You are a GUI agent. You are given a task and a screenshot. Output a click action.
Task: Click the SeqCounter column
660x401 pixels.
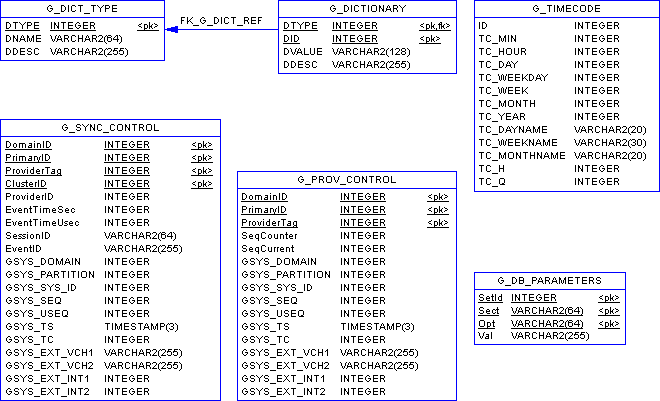pyautogui.click(x=269, y=236)
